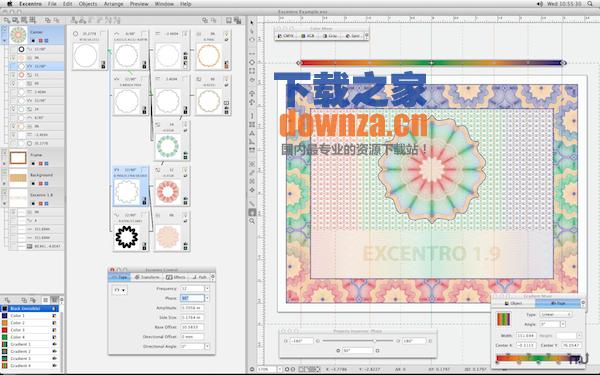Viewport: 600px width, 375px height.
Task: Switch to the Path tab in Excentro Control
Action: 199,277
